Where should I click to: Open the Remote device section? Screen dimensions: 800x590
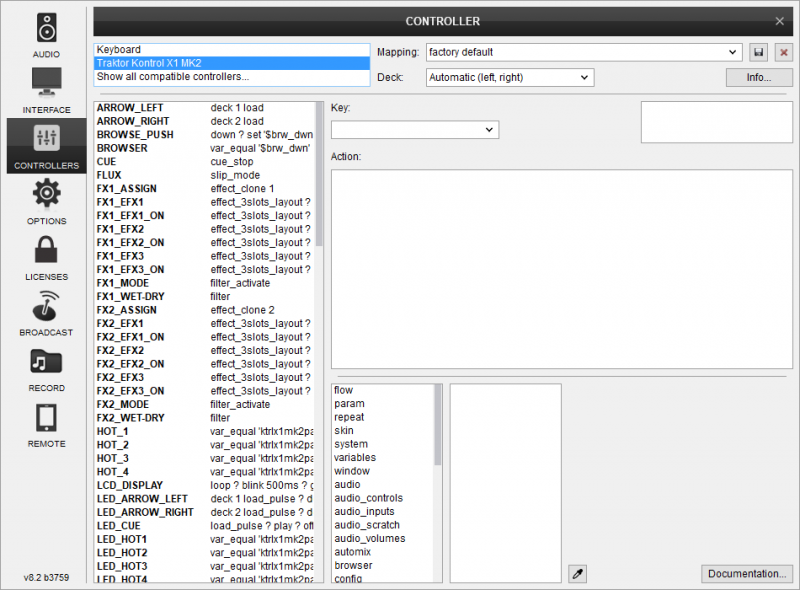pos(46,423)
